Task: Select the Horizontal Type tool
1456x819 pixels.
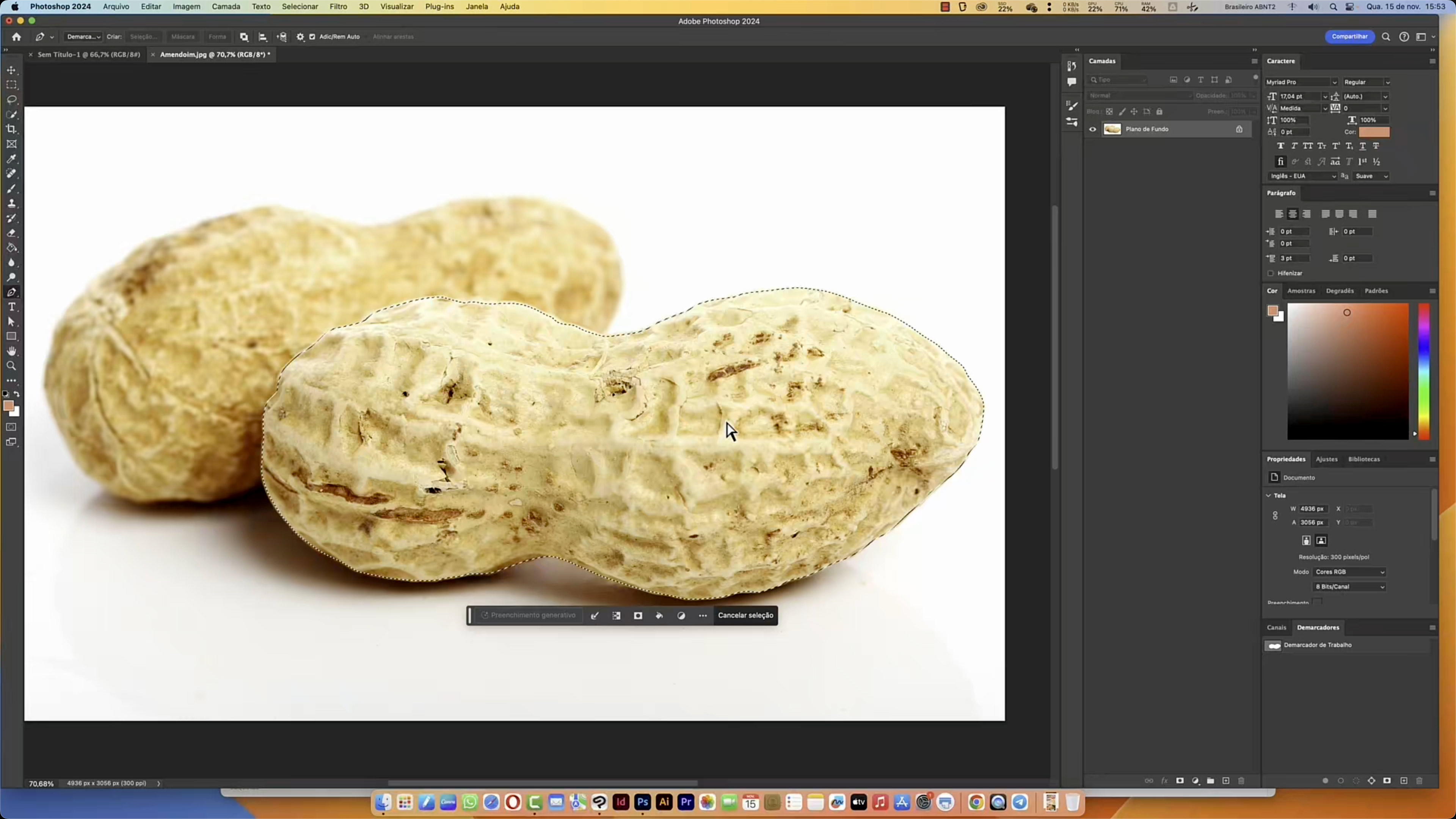Action: [x=11, y=307]
